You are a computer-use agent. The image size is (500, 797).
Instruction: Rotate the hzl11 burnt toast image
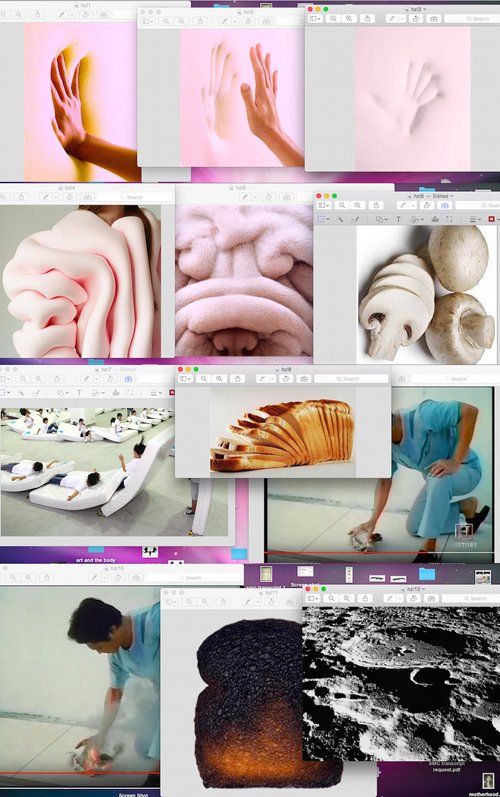pyautogui.click(x=271, y=602)
